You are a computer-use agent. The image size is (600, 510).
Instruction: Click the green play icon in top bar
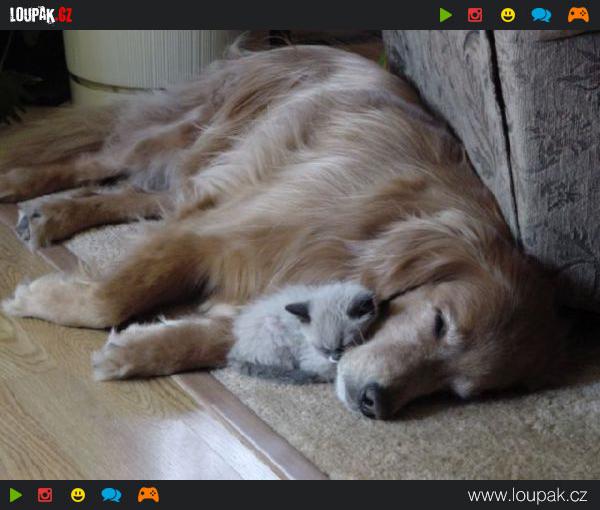(445, 15)
